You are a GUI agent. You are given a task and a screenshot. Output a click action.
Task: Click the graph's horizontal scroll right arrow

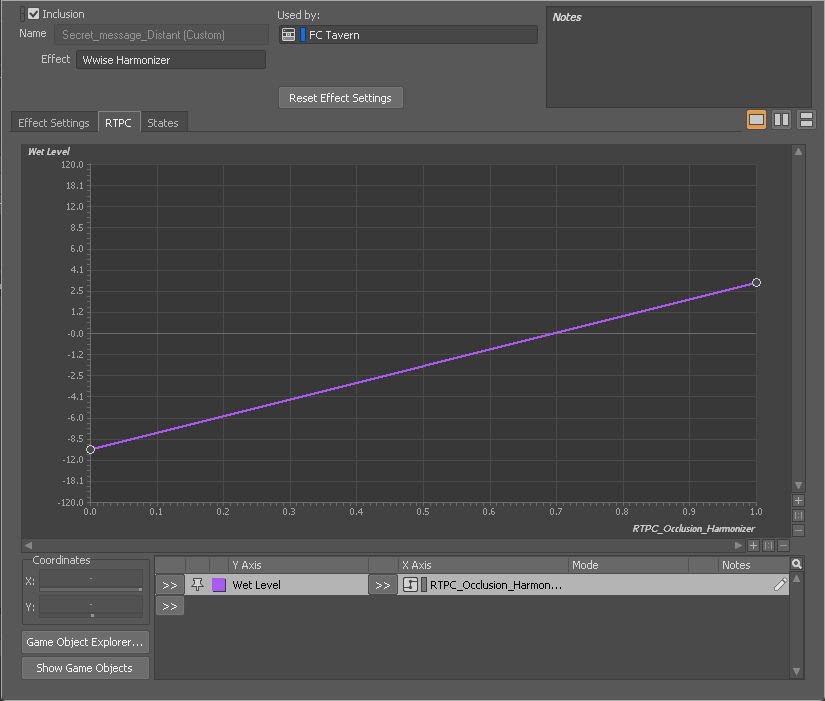pos(739,545)
